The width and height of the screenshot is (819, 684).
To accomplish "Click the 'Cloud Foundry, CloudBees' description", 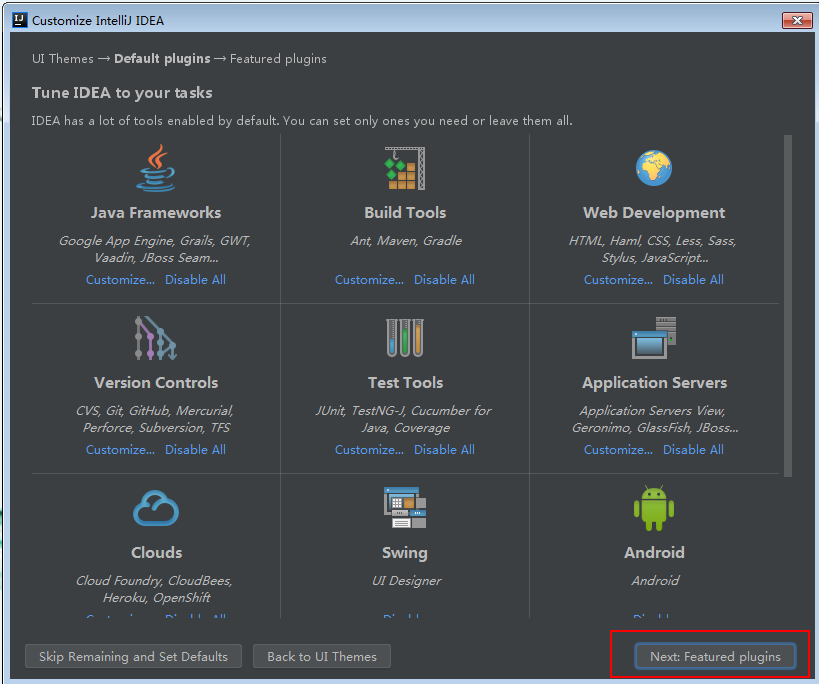I will pyautogui.click(x=155, y=589).
